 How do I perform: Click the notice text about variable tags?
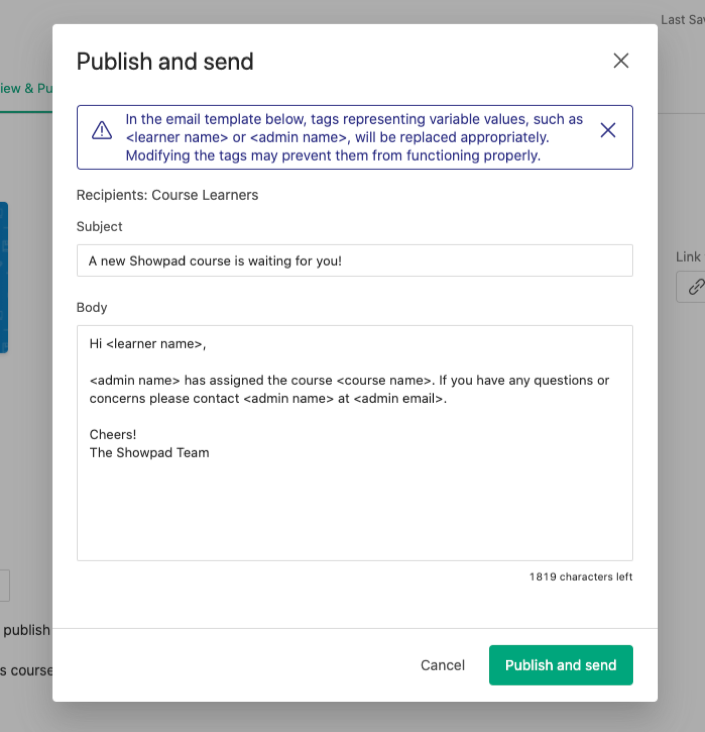pos(354,137)
